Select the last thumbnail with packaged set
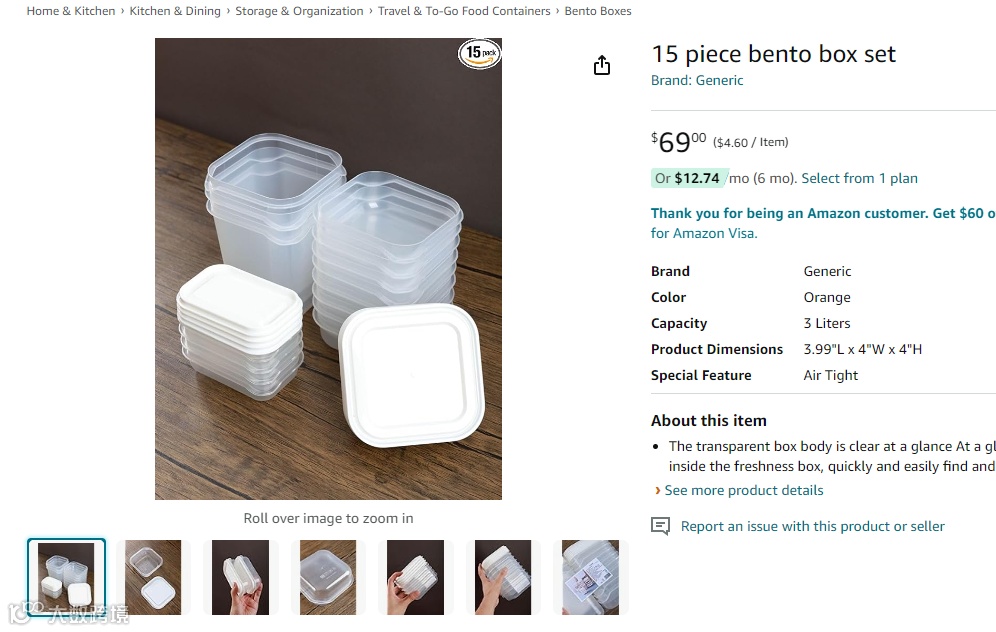This screenshot has width=996, height=632. click(x=590, y=577)
